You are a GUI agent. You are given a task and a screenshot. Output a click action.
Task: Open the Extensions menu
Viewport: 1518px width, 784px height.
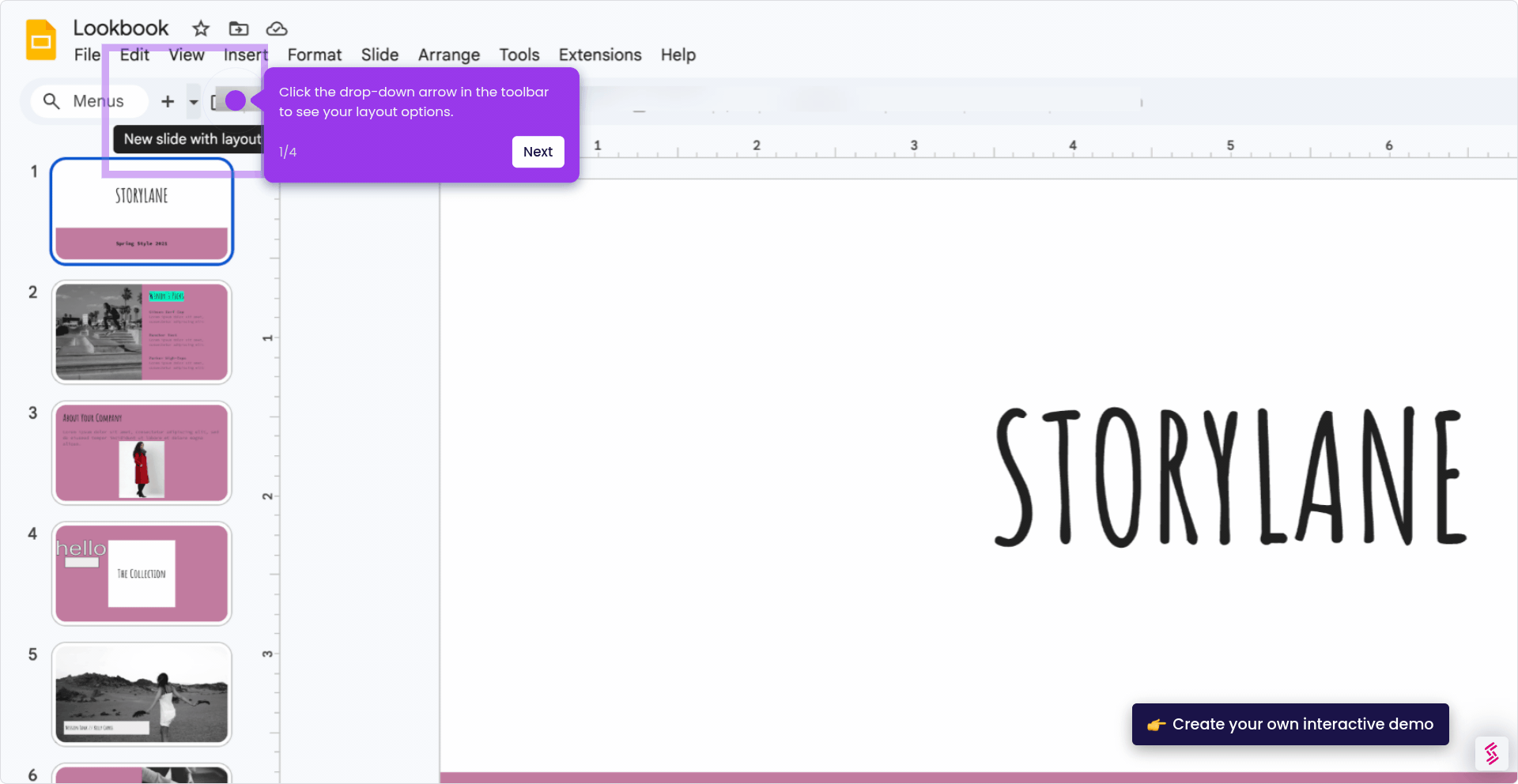600,55
